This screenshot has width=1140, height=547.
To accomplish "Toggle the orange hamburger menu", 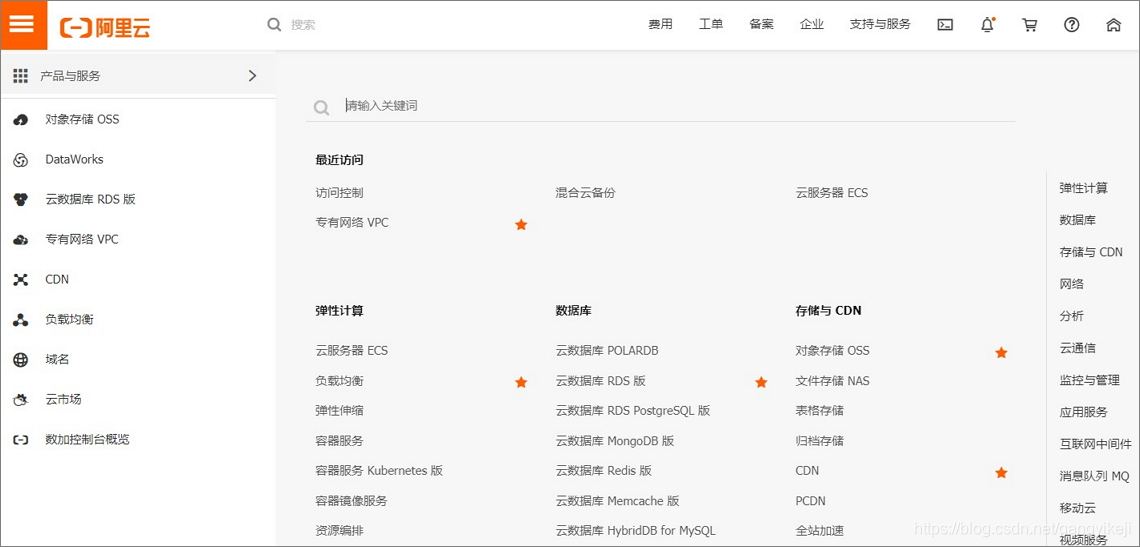I will pos(23,25).
